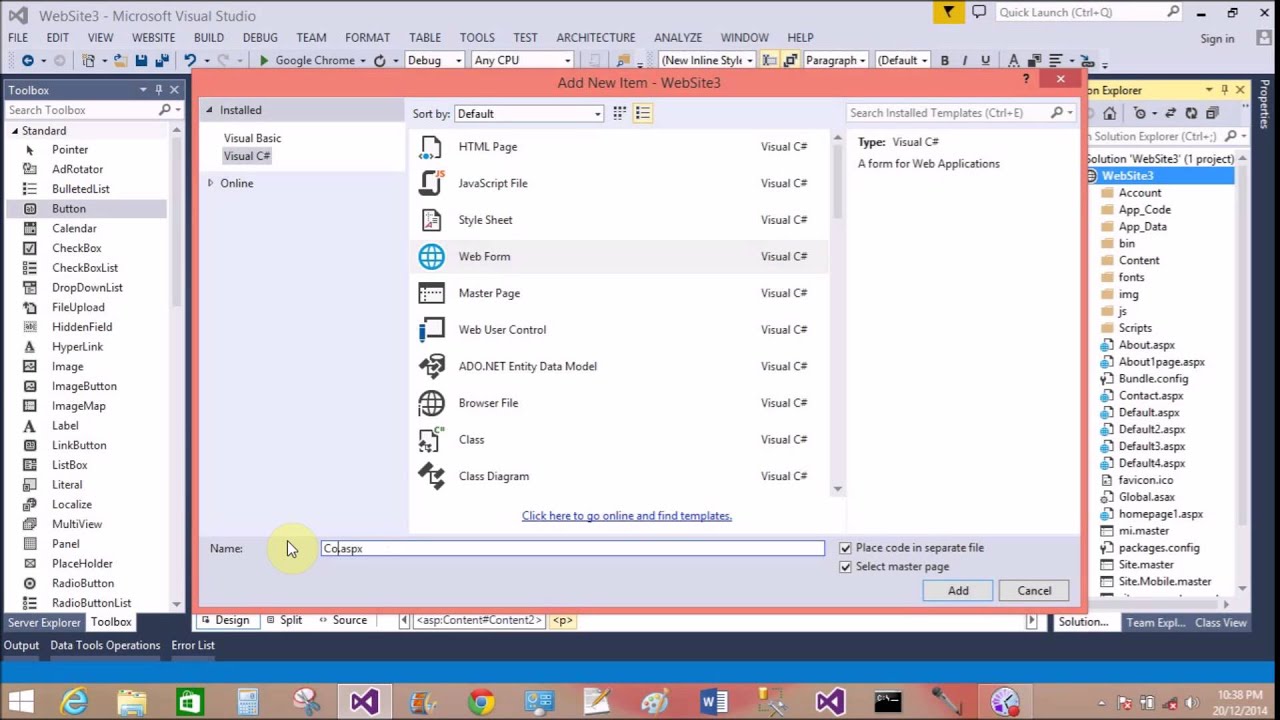Viewport: 1280px width, 720px height.
Task: Click the Add button
Action: 958,591
